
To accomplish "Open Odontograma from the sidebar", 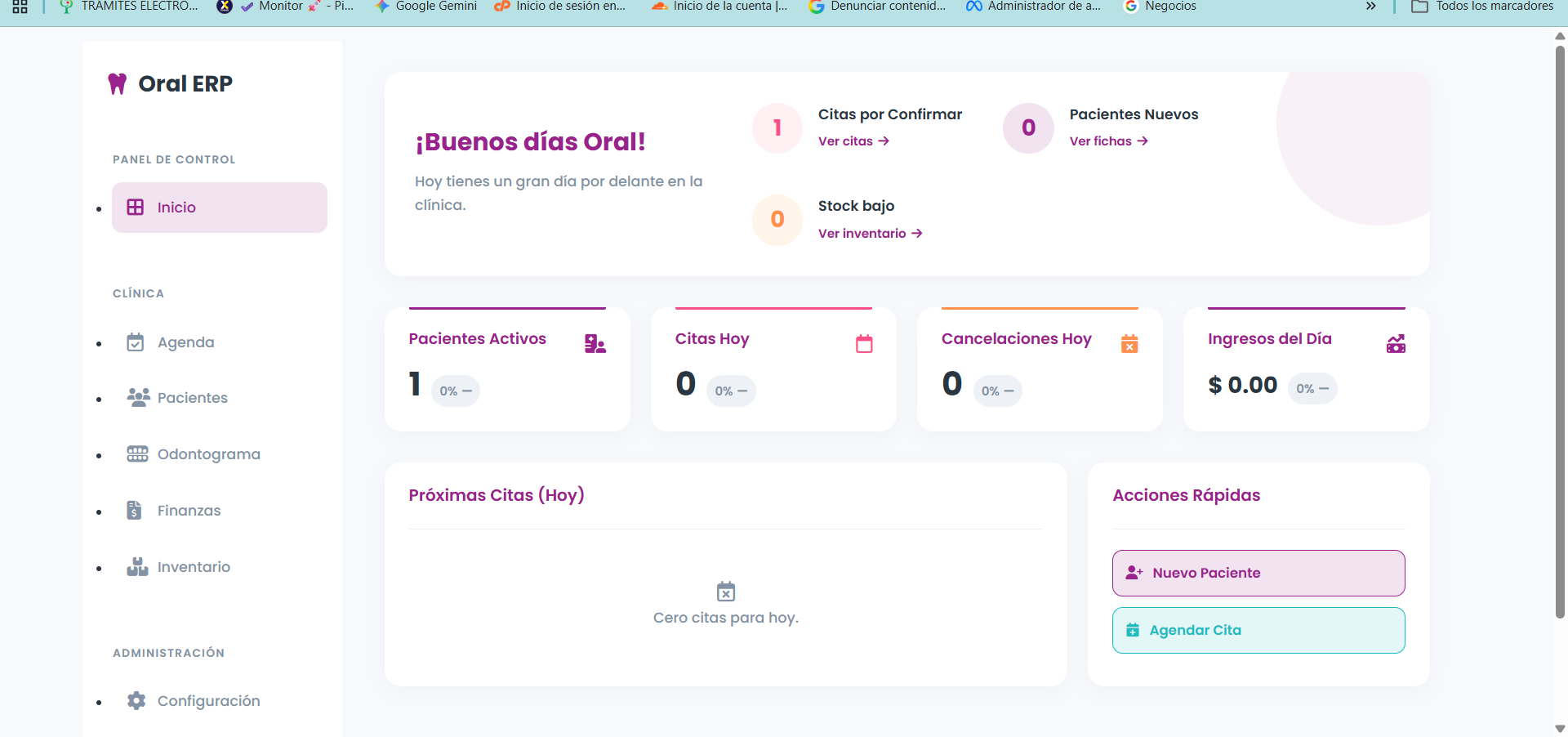I will [x=208, y=454].
